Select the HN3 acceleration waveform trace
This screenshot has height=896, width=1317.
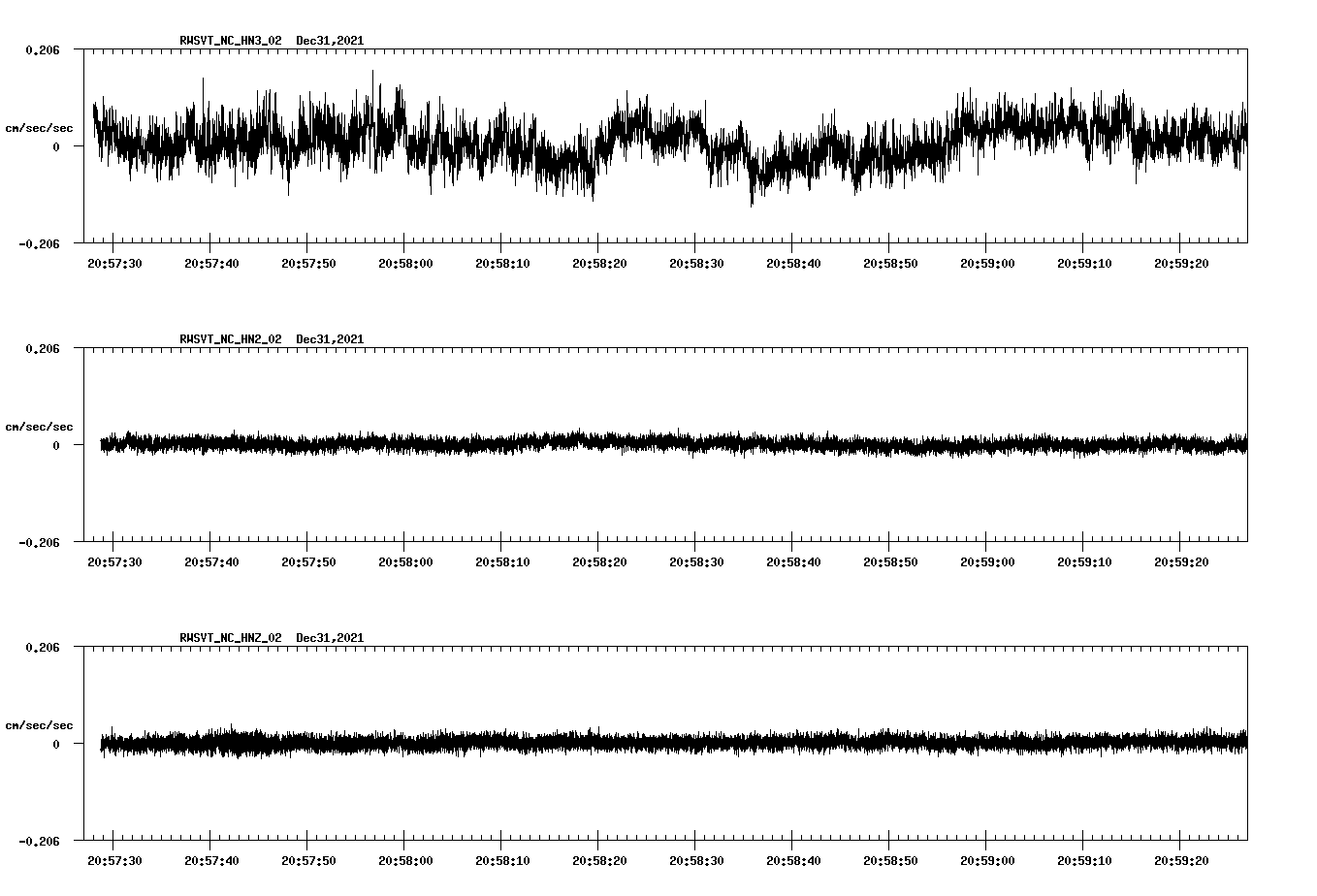pyautogui.click(x=670, y=138)
